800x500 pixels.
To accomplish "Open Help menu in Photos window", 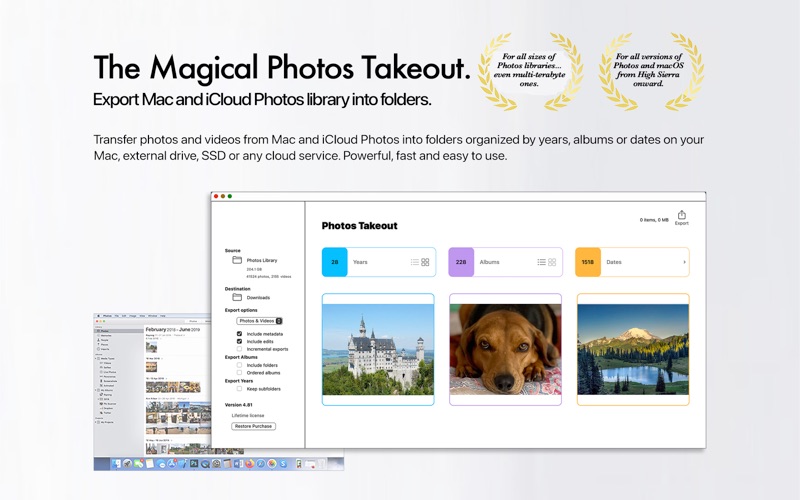I will tap(163, 316).
